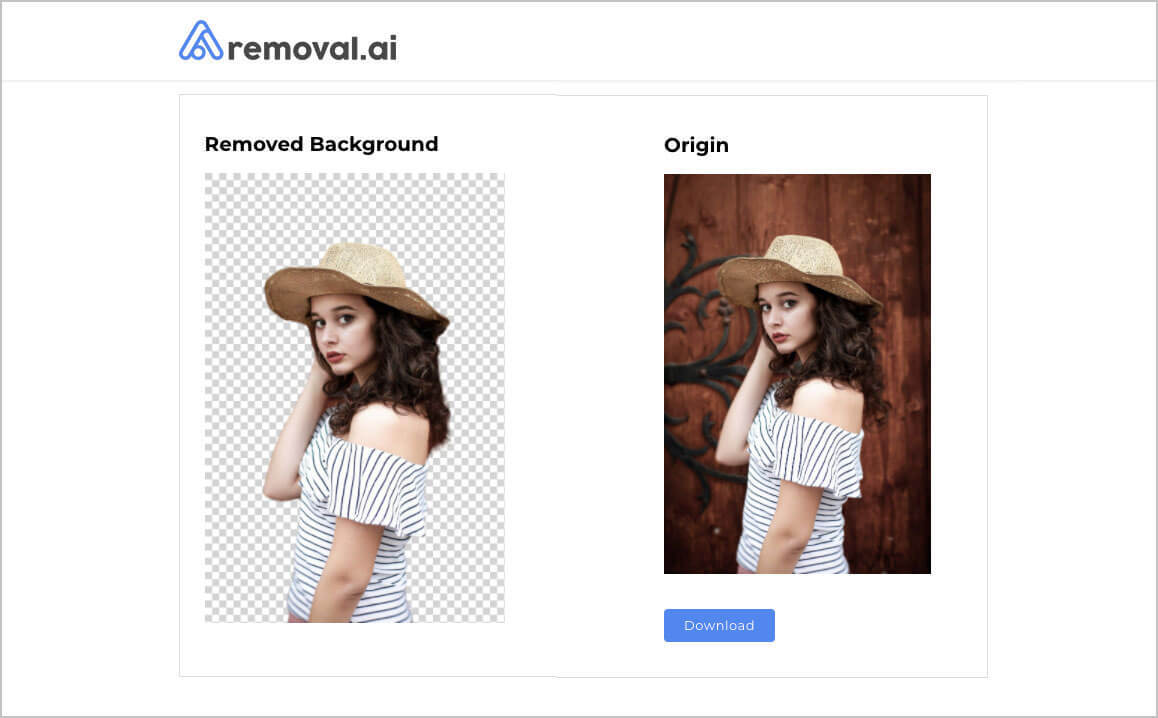This screenshot has width=1158, height=718.
Task: Click the transparent checkerboard preview image
Action: [354, 398]
